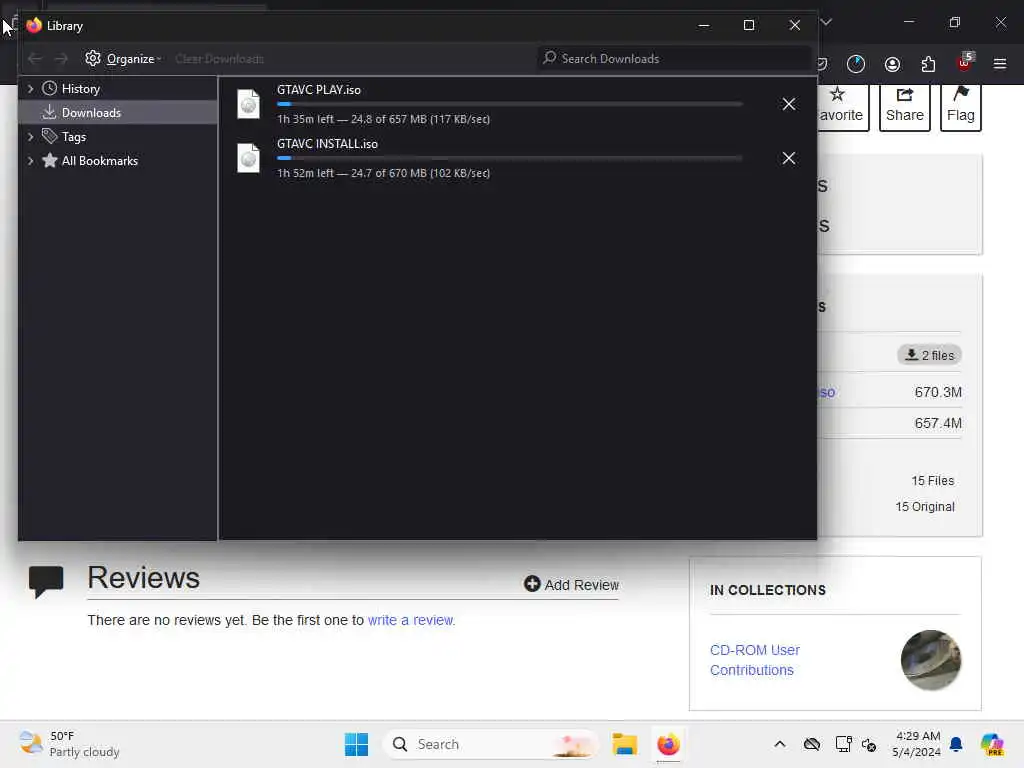The height and width of the screenshot is (768, 1024).
Task: Select History in the Library sidebar
Action: click(x=81, y=89)
